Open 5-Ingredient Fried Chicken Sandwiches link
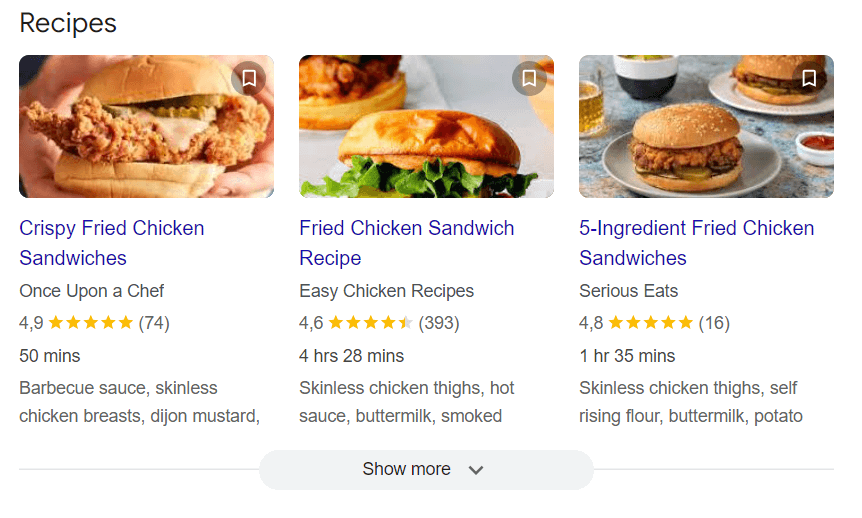862x518 pixels. pyautogui.click(x=697, y=243)
